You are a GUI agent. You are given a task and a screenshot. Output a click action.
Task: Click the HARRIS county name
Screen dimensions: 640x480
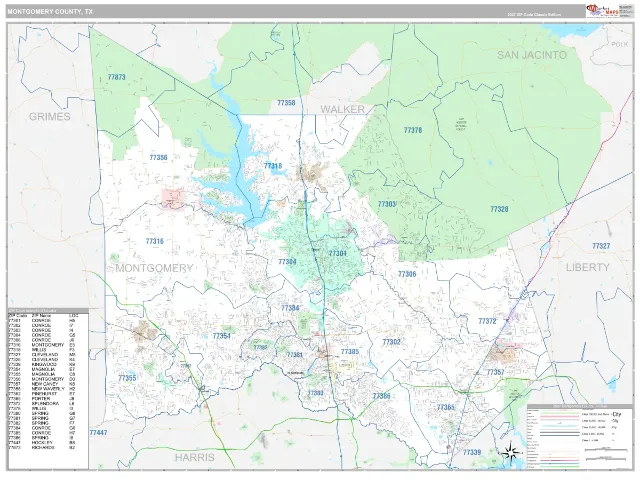click(x=195, y=457)
